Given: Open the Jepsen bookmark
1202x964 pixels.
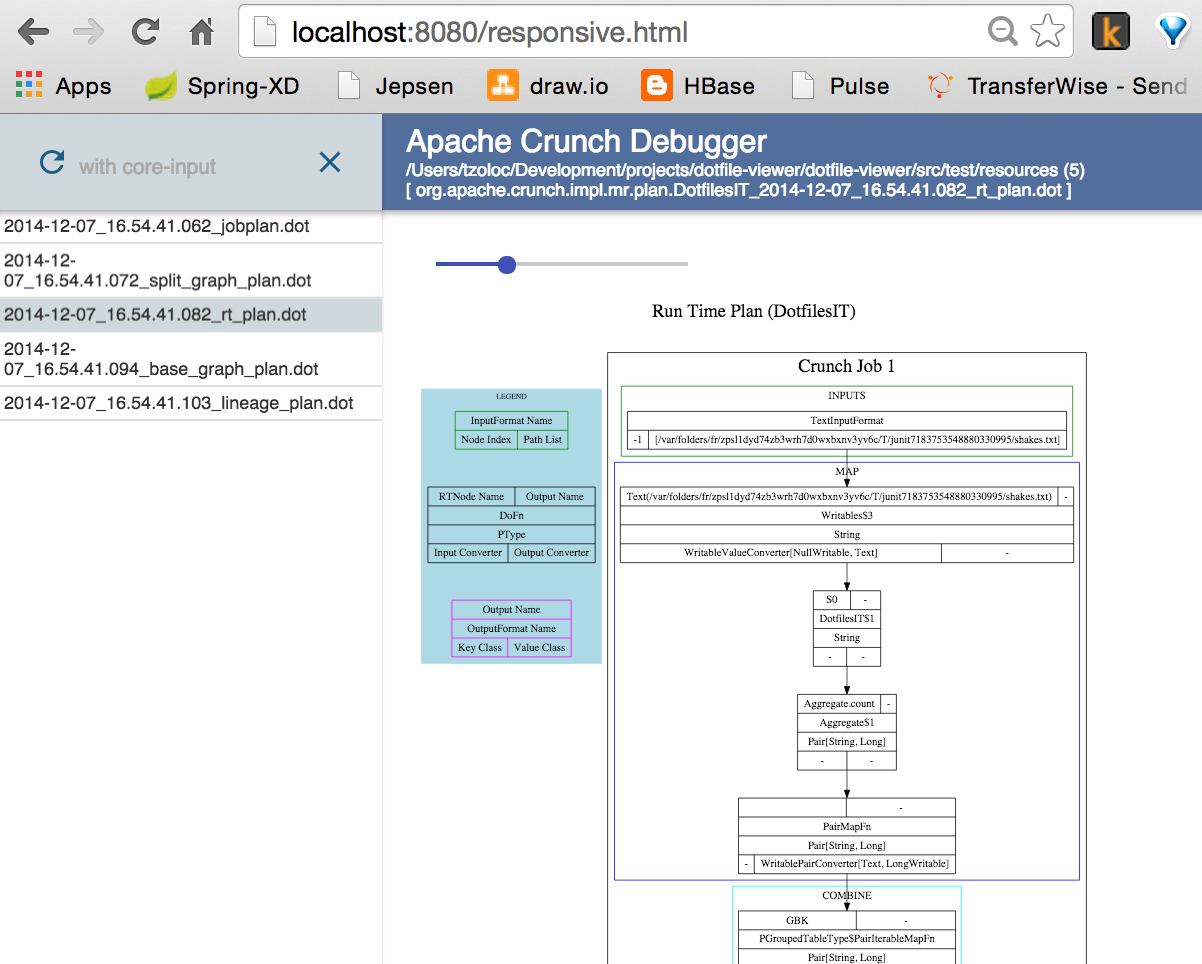Looking at the screenshot, I should 395,87.
